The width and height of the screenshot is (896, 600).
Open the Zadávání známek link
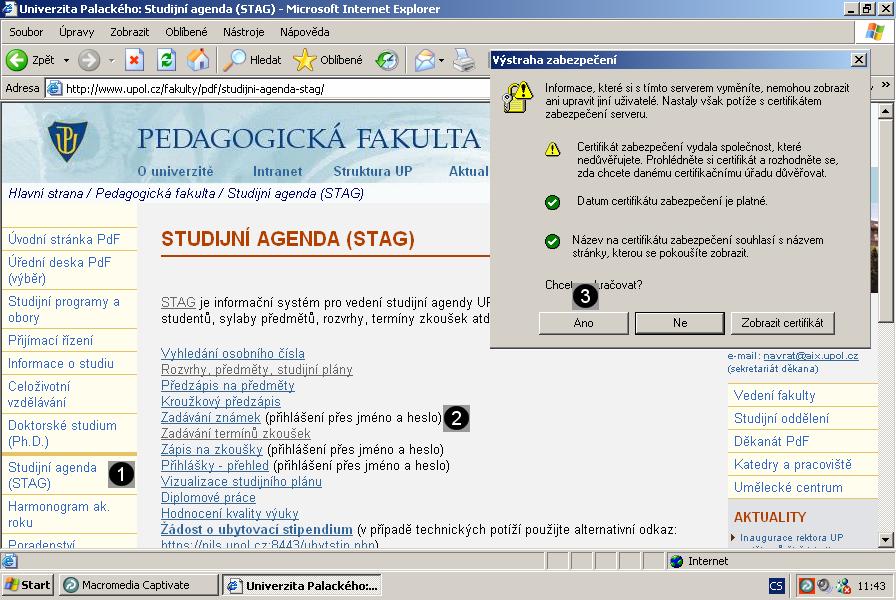pyautogui.click(x=210, y=418)
